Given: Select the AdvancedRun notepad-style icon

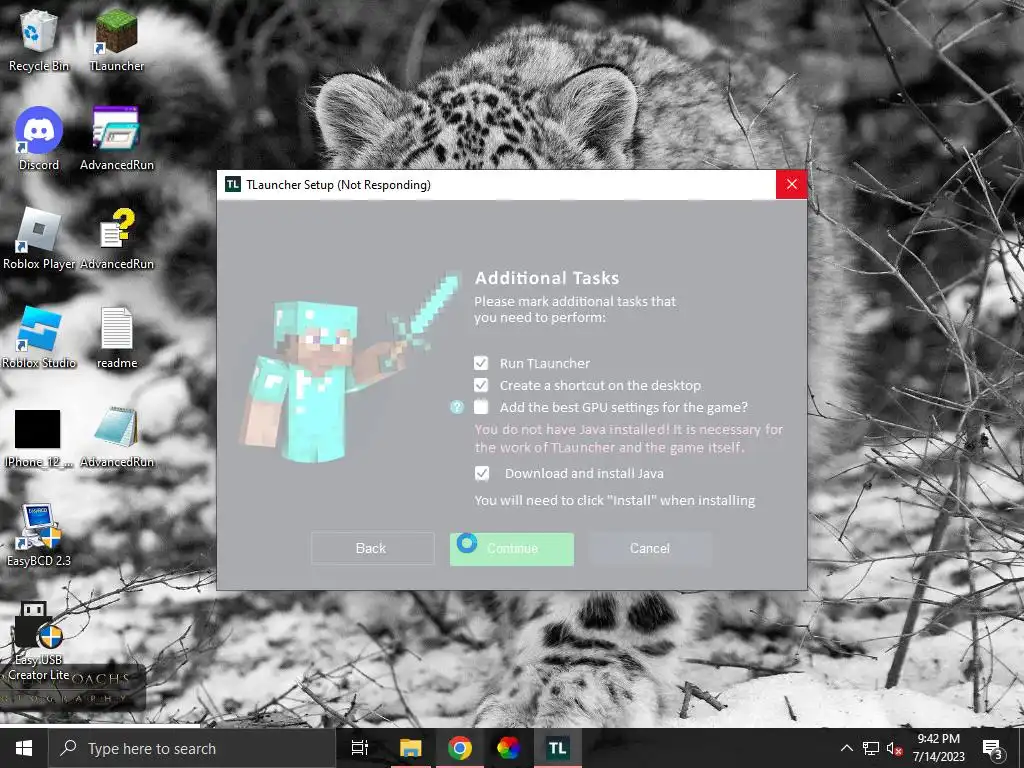Looking at the screenshot, I should [116, 436].
